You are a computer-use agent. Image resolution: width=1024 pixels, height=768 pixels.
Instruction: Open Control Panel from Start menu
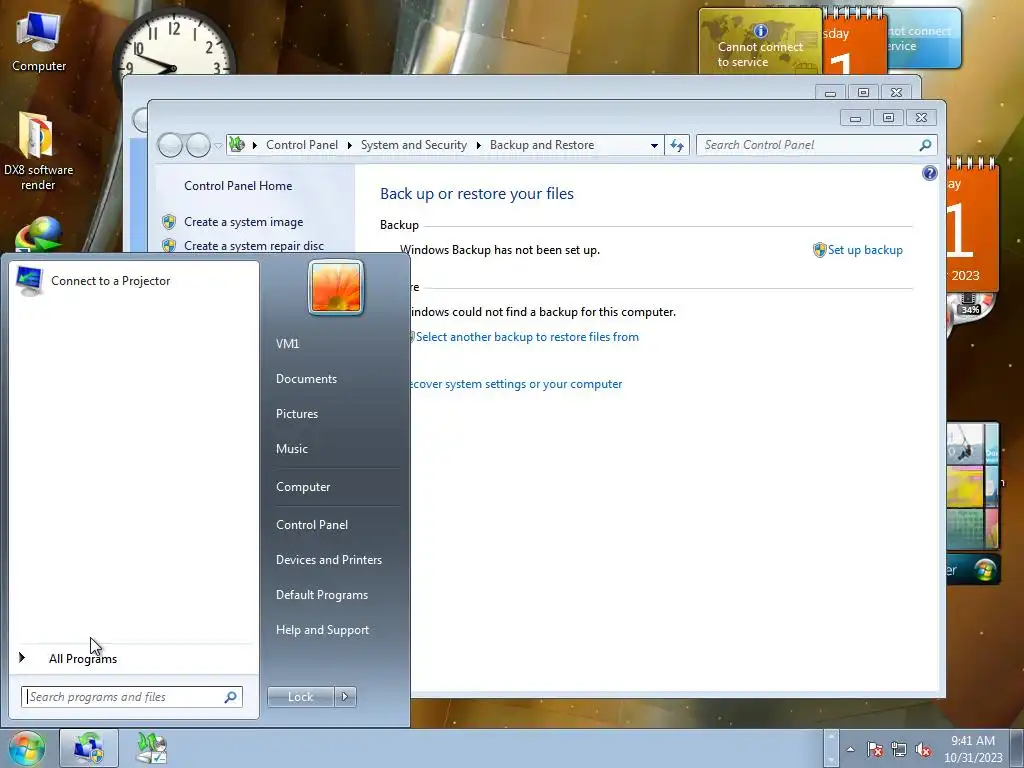tap(312, 525)
